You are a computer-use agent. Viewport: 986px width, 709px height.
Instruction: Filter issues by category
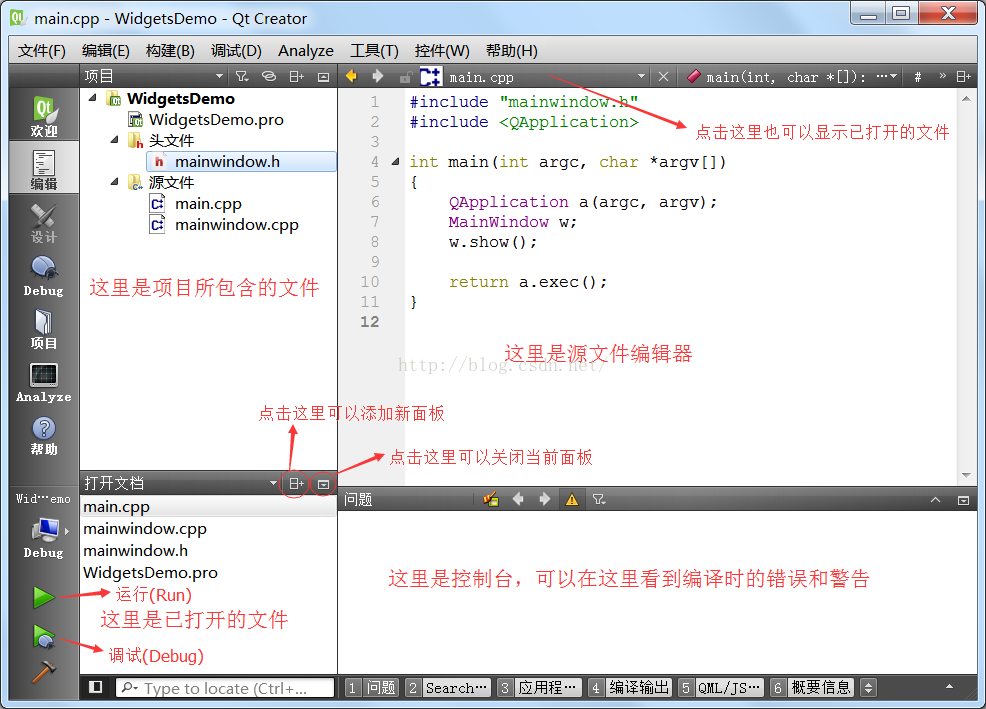pos(599,500)
